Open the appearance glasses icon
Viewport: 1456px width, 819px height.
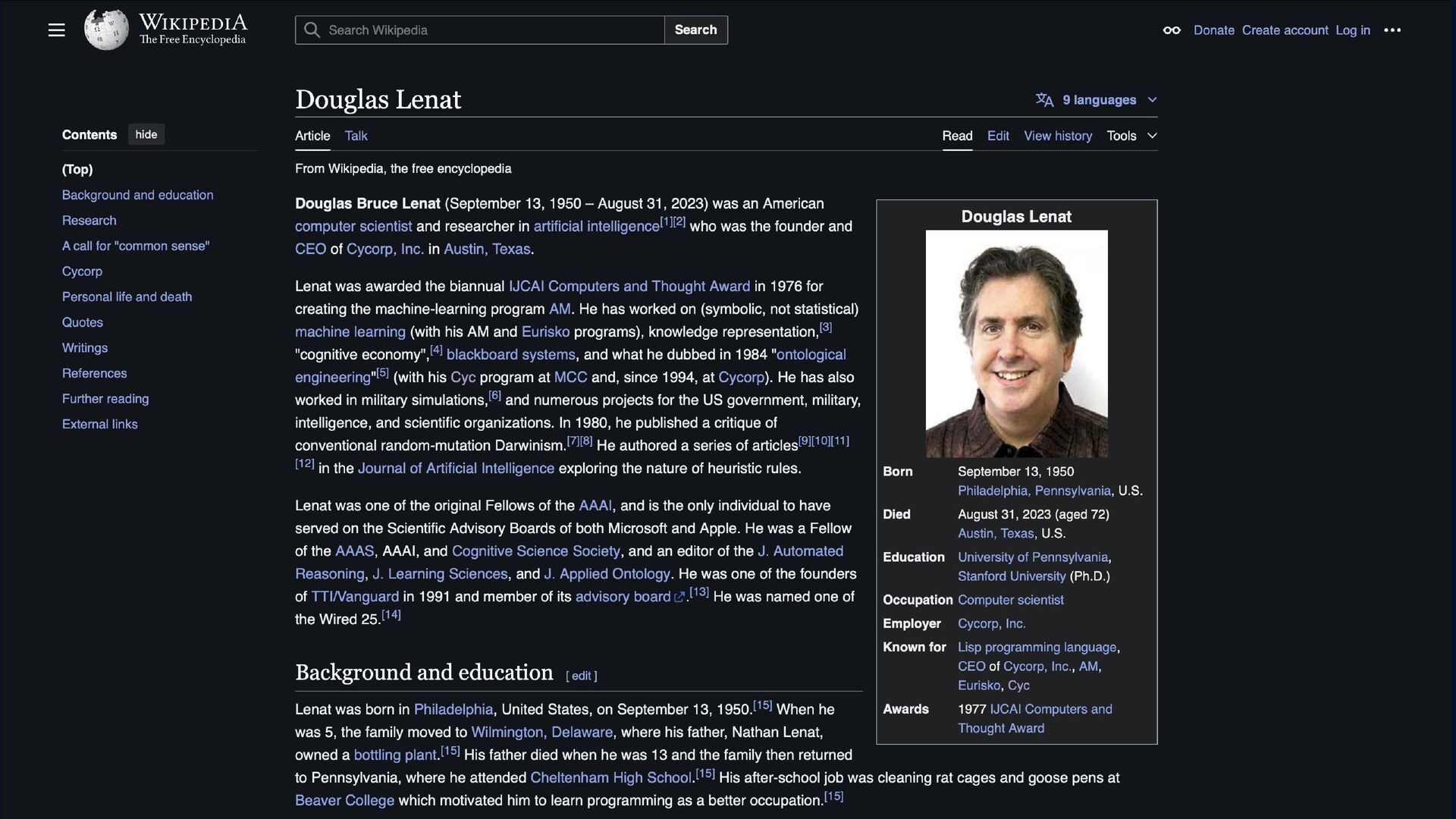(x=1172, y=30)
